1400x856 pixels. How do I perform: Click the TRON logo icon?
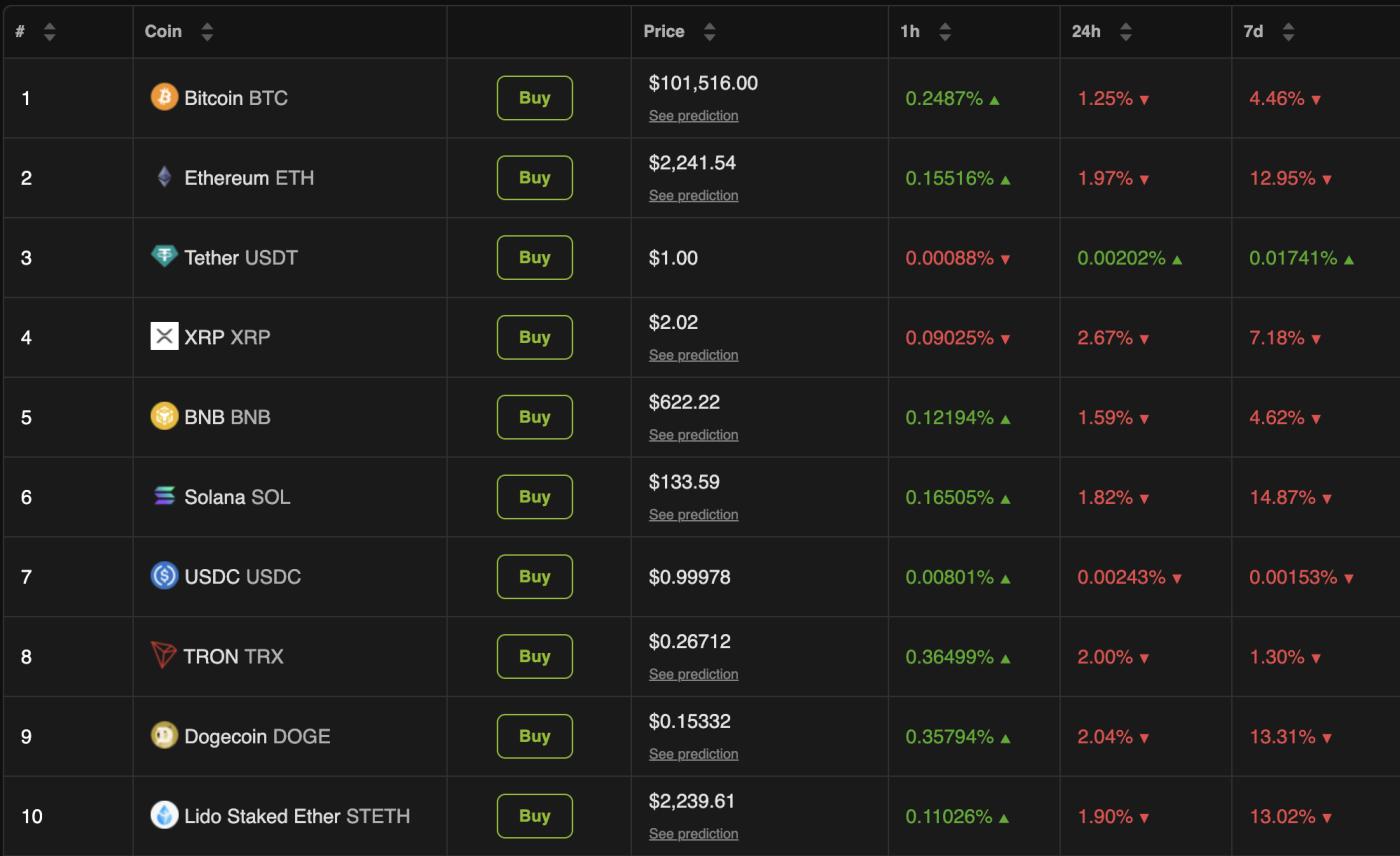click(164, 656)
